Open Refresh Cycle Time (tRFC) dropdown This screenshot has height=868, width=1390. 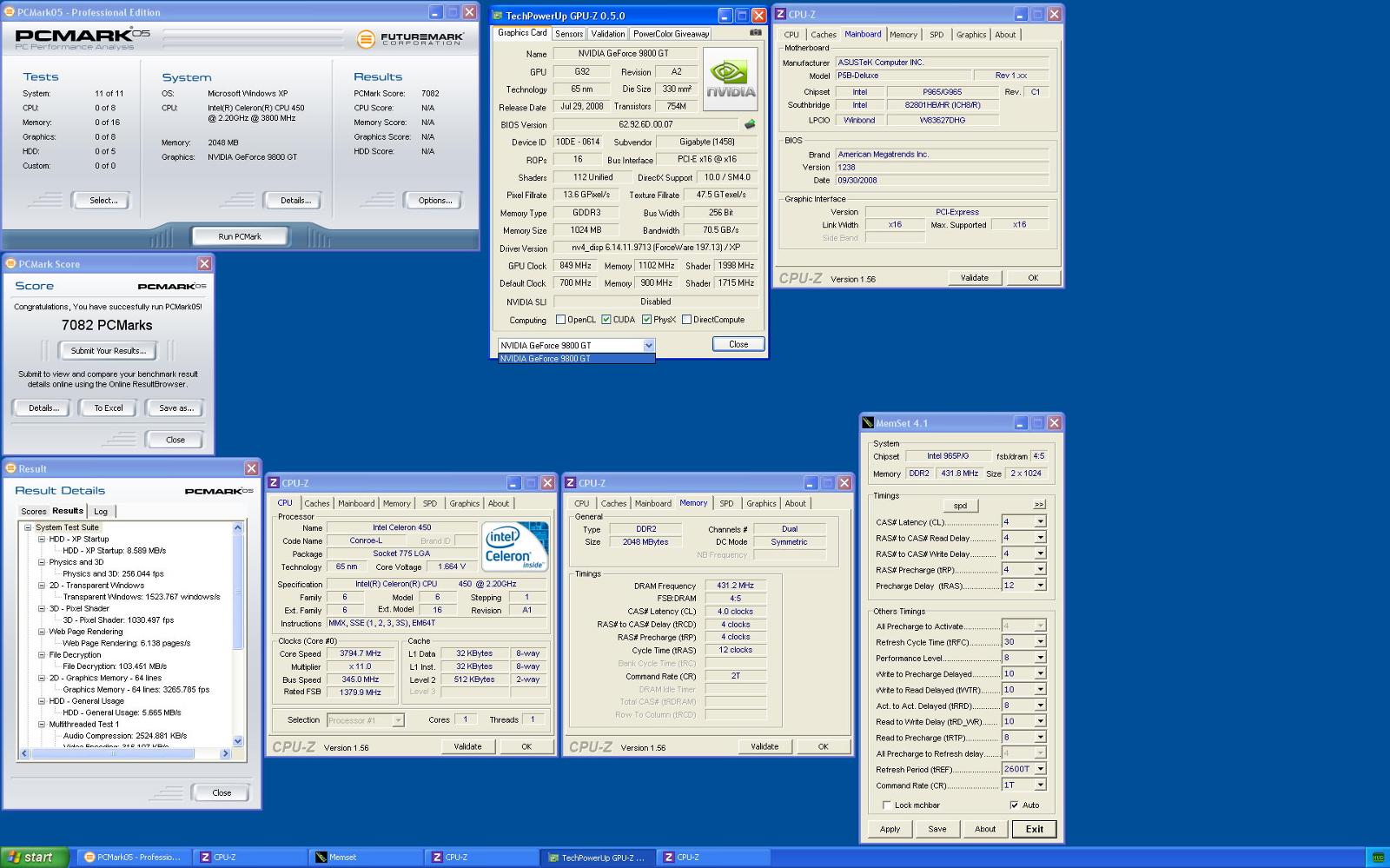(1040, 642)
